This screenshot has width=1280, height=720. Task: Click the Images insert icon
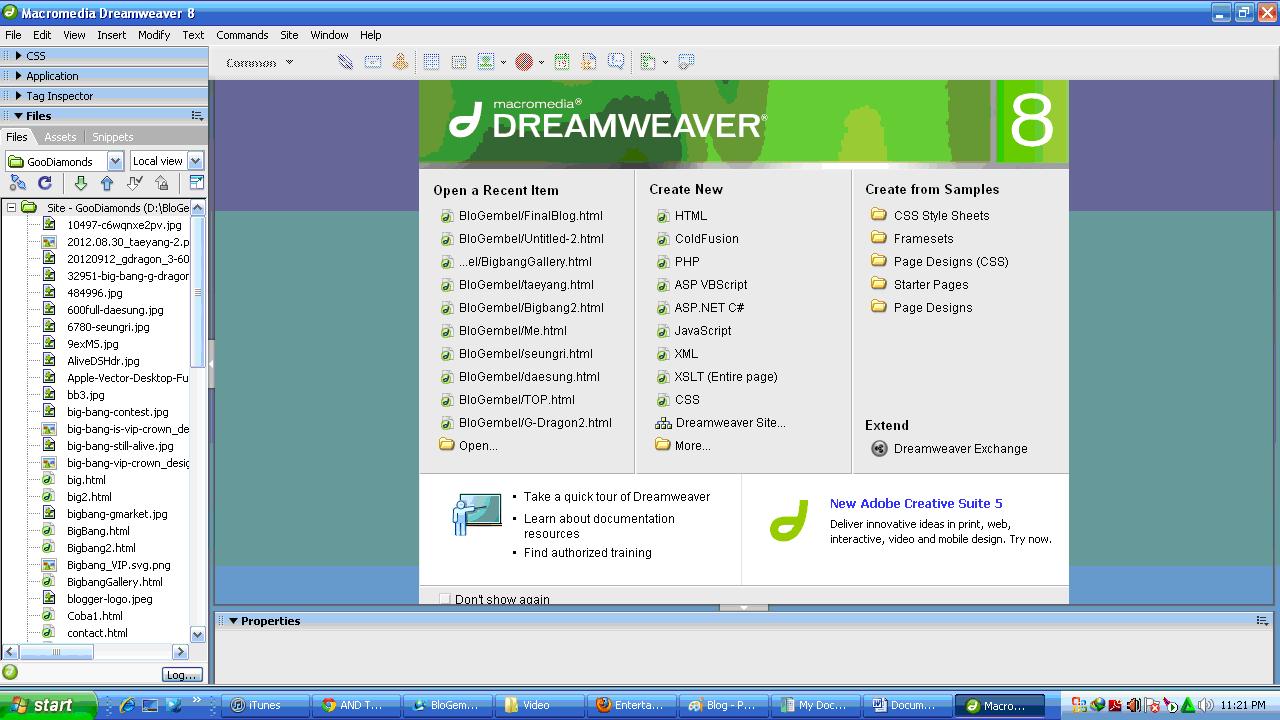pos(486,62)
